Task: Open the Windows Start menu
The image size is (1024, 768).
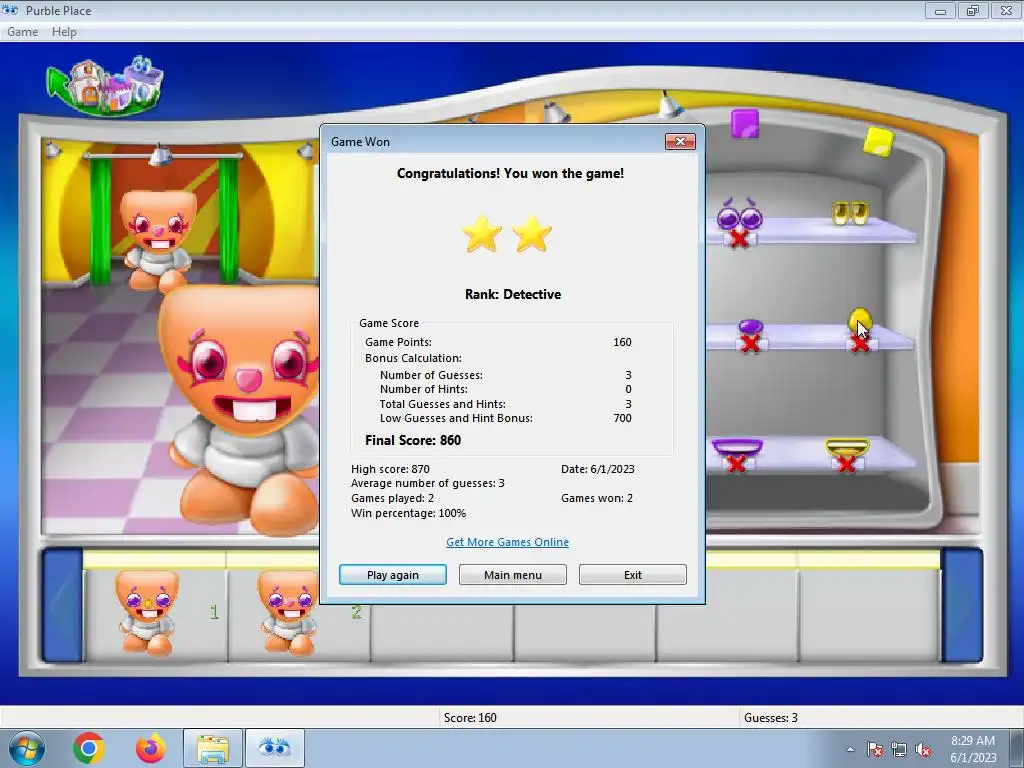Action: pos(27,748)
